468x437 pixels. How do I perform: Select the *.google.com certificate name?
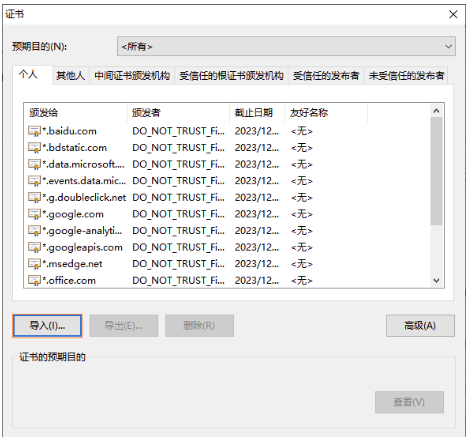[73, 214]
